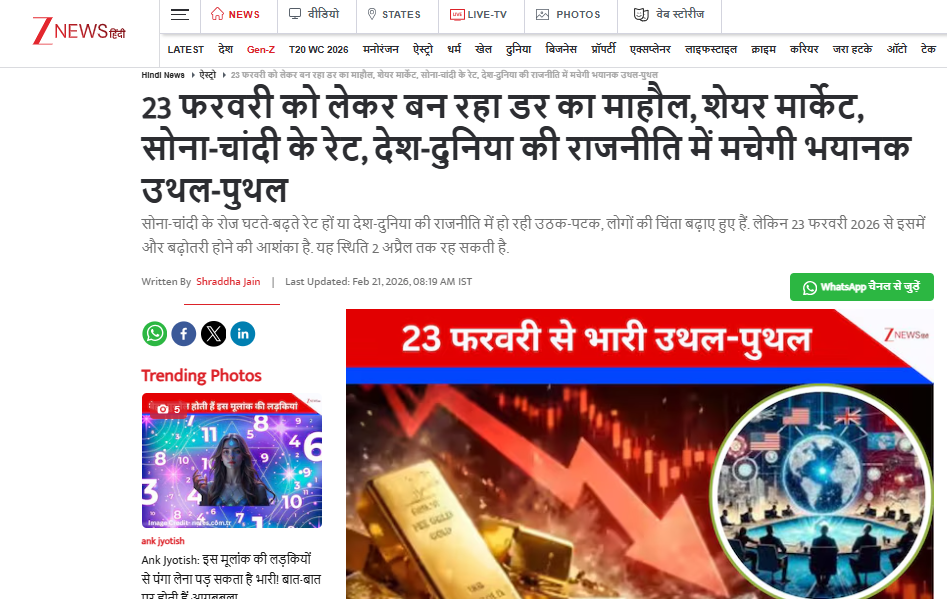The image size is (947, 599).
Task: Open the बिजनेस category
Action: (x=560, y=49)
